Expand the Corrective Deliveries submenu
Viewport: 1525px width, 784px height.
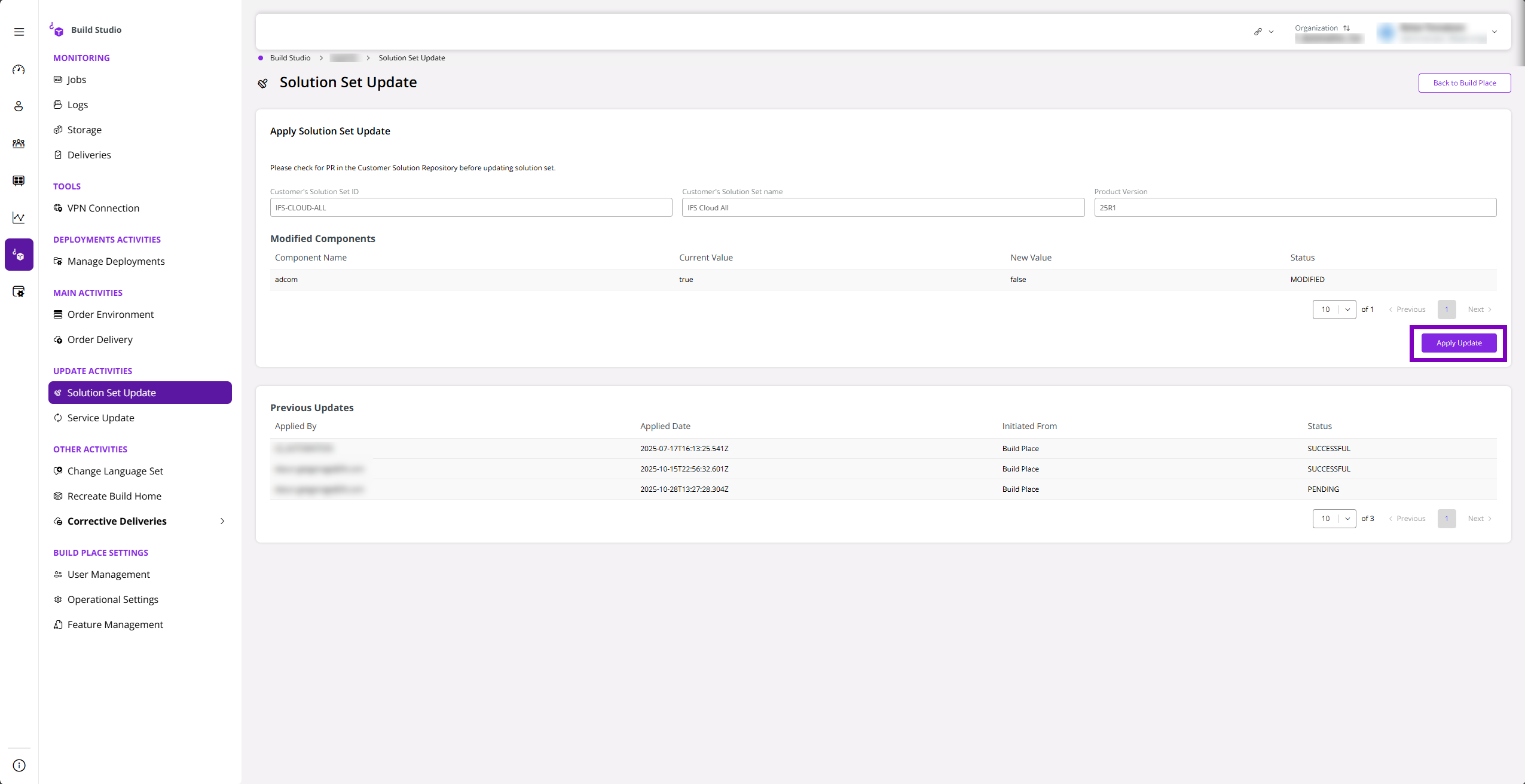222,520
